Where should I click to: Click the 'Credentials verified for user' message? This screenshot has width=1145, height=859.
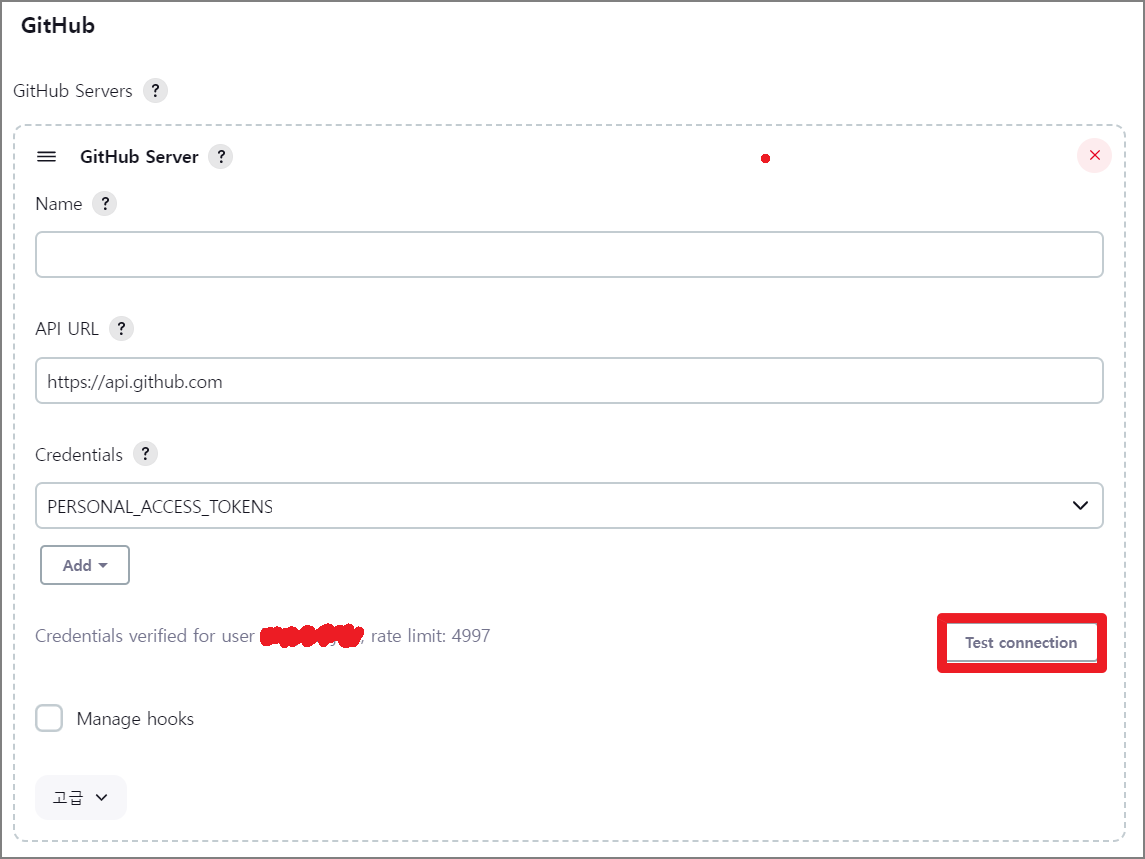tap(145, 636)
